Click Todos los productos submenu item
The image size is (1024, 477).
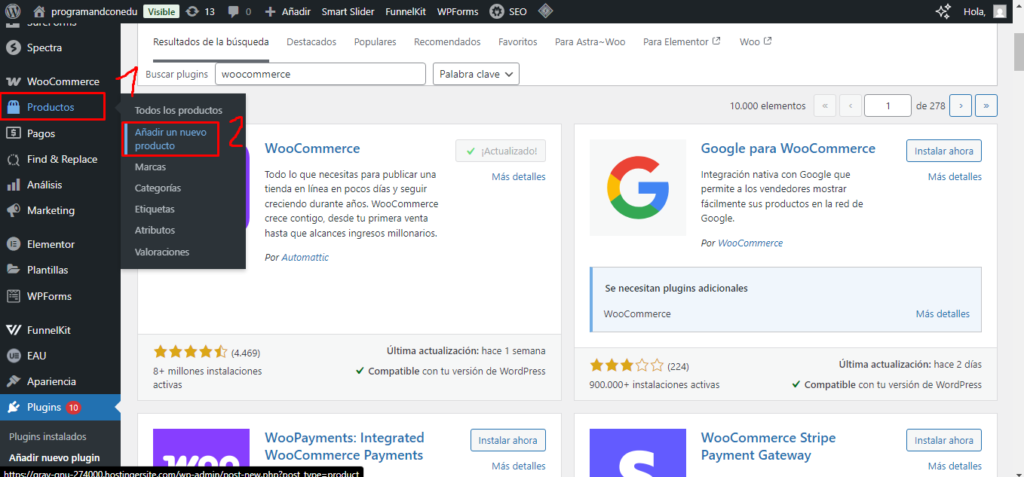click(179, 110)
